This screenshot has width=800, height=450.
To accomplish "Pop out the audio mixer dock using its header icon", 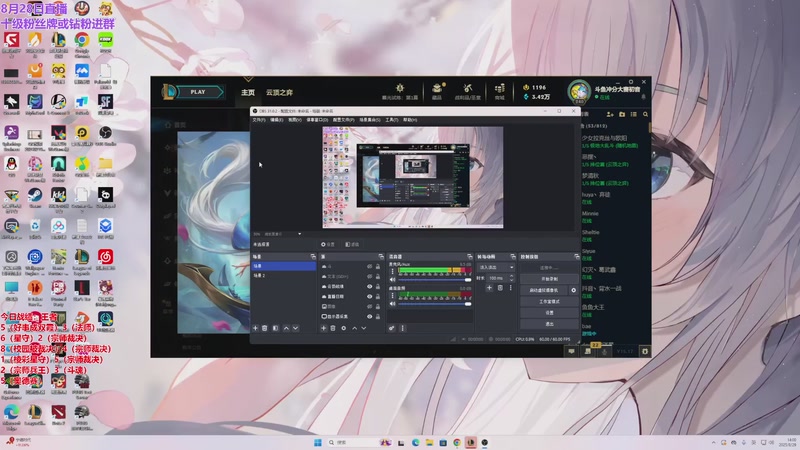I will [x=469, y=257].
